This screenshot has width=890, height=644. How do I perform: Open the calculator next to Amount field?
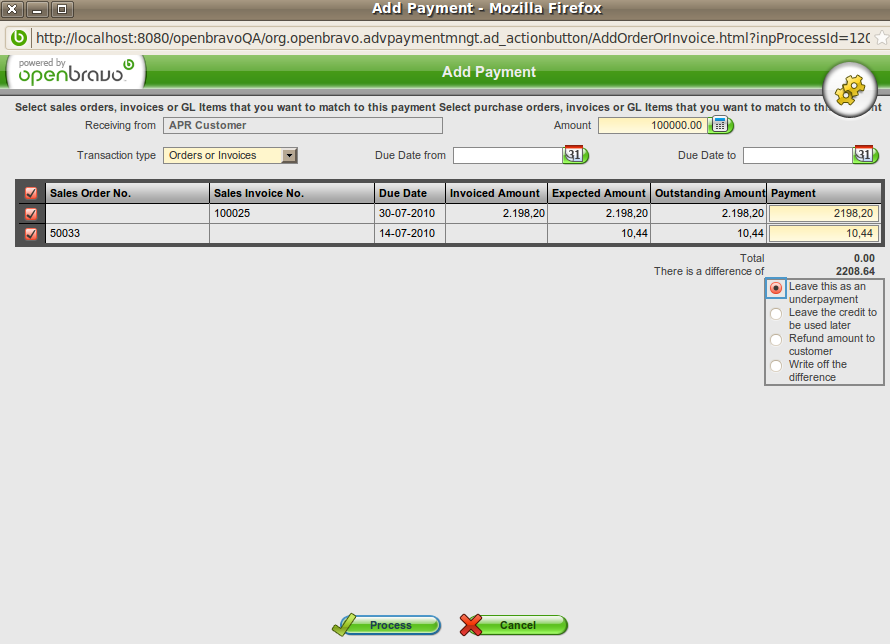click(x=720, y=125)
